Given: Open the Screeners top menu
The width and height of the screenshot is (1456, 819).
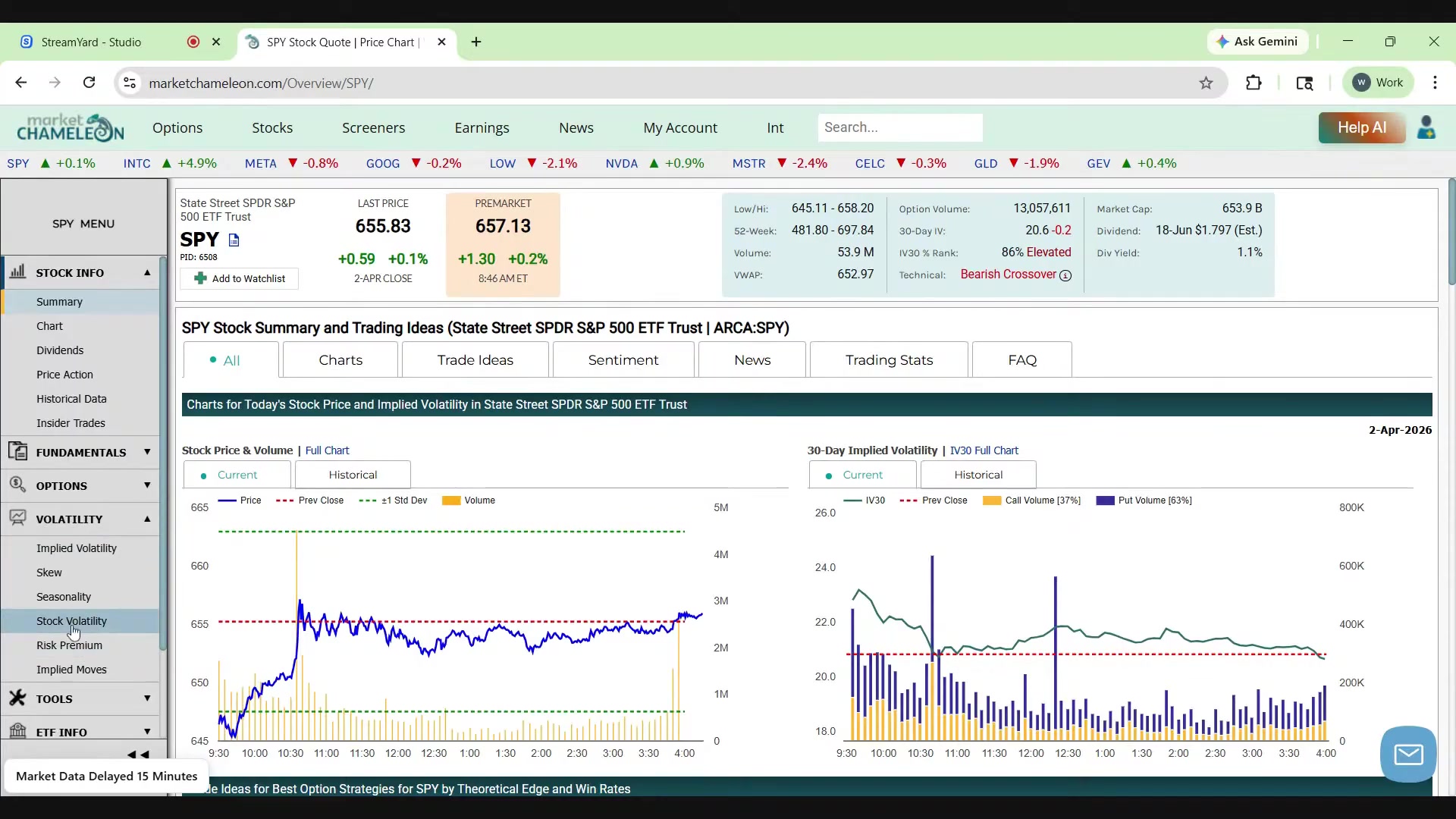Looking at the screenshot, I should coord(373,127).
